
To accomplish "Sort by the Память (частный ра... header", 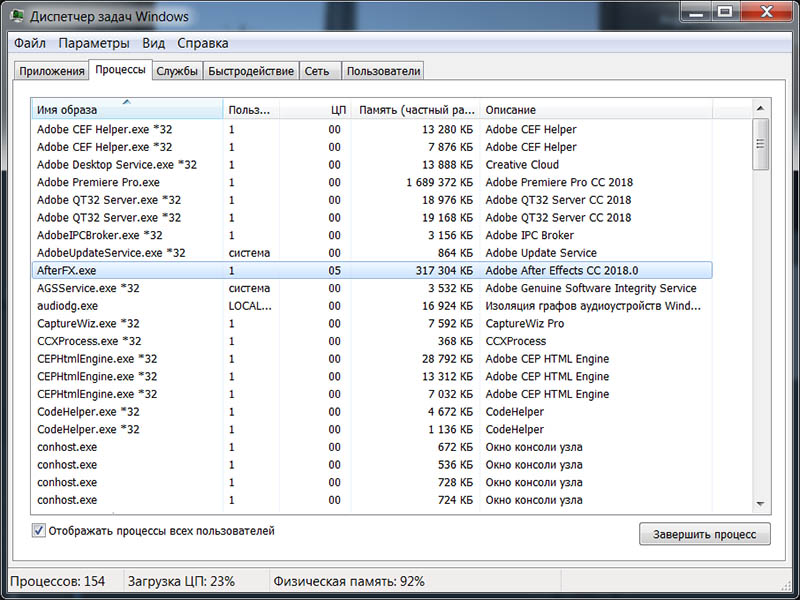I will [415, 109].
